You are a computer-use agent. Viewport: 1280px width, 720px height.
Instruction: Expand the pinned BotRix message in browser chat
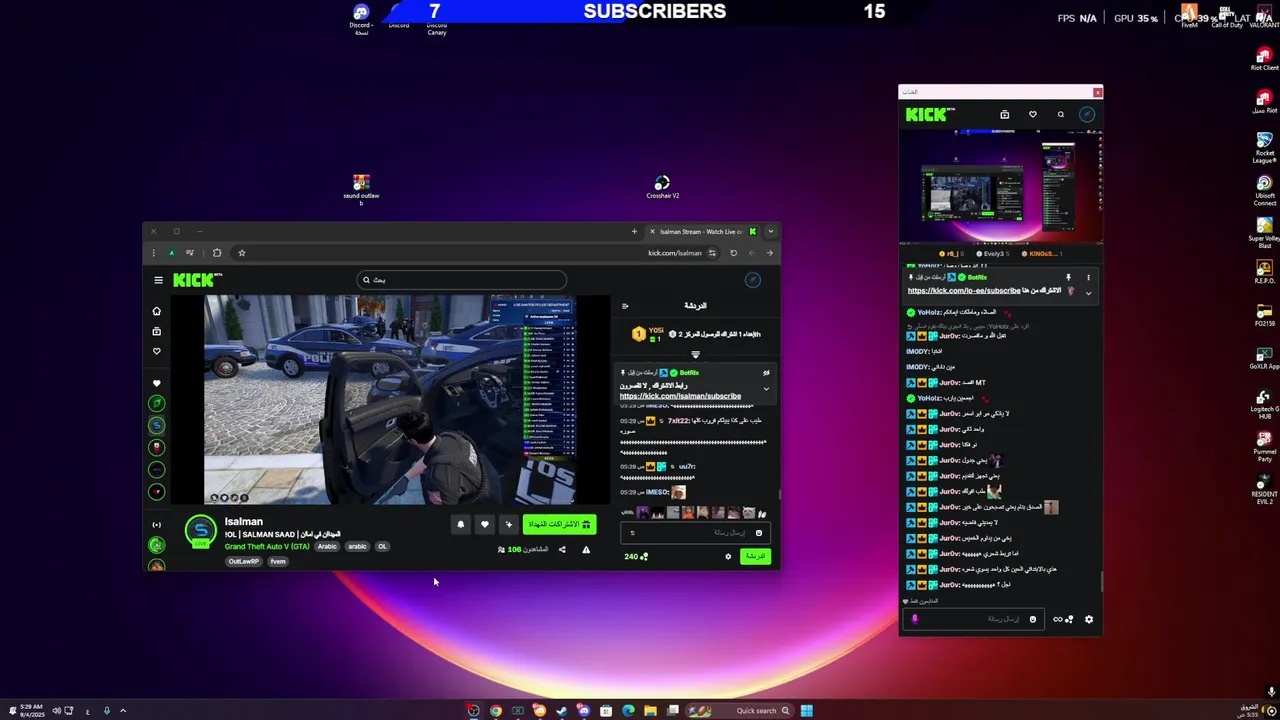point(766,388)
